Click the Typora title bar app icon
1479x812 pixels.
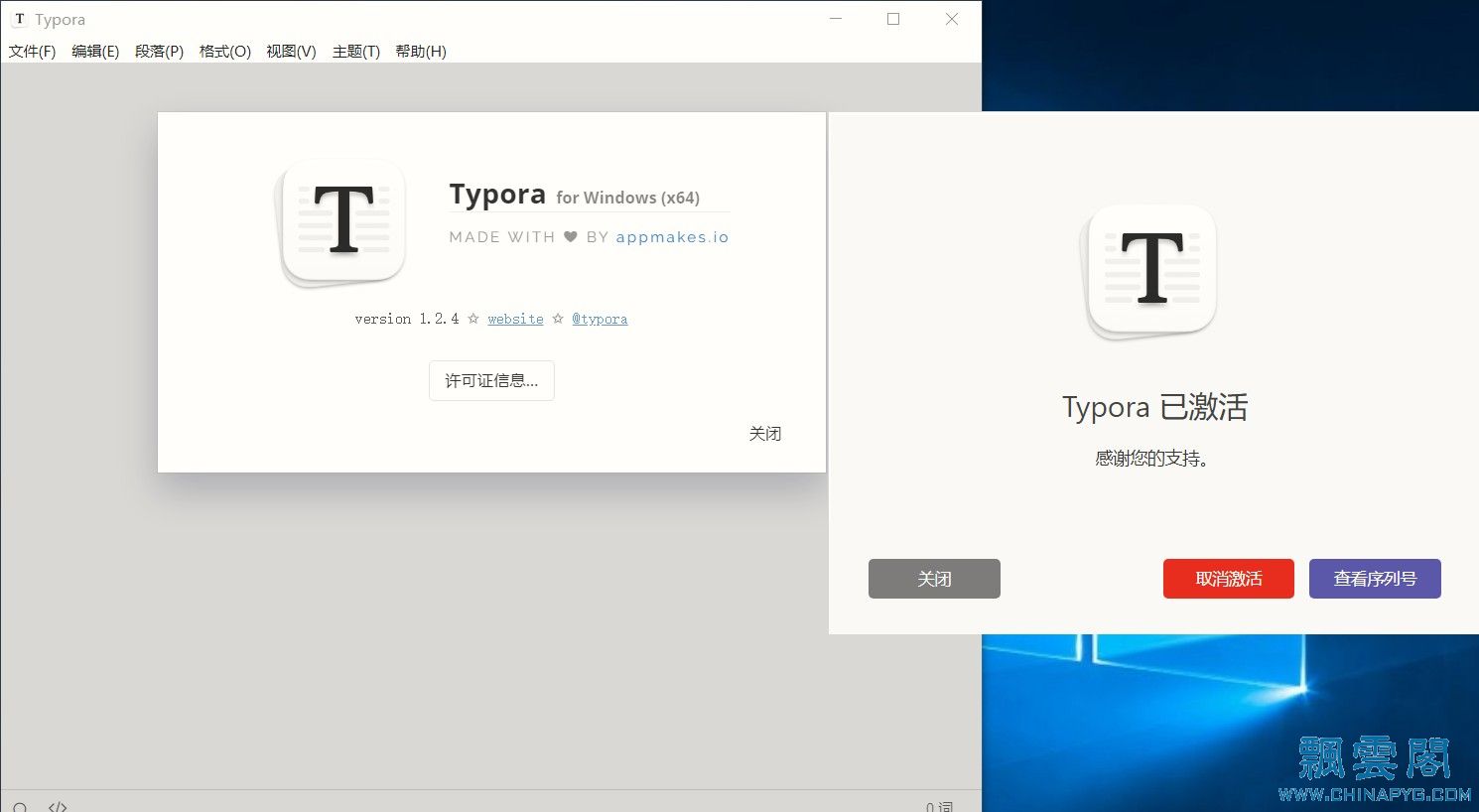(19, 19)
